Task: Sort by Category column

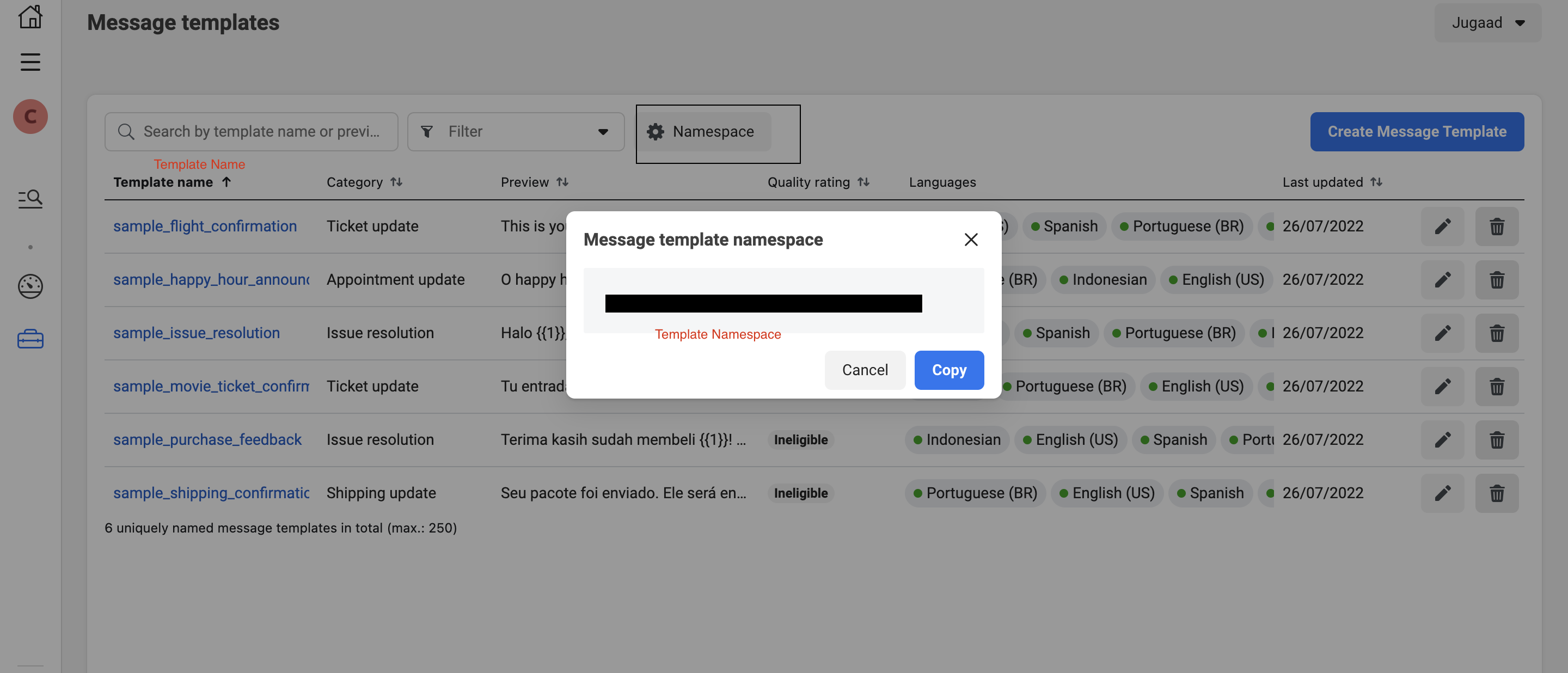Action: (x=364, y=182)
